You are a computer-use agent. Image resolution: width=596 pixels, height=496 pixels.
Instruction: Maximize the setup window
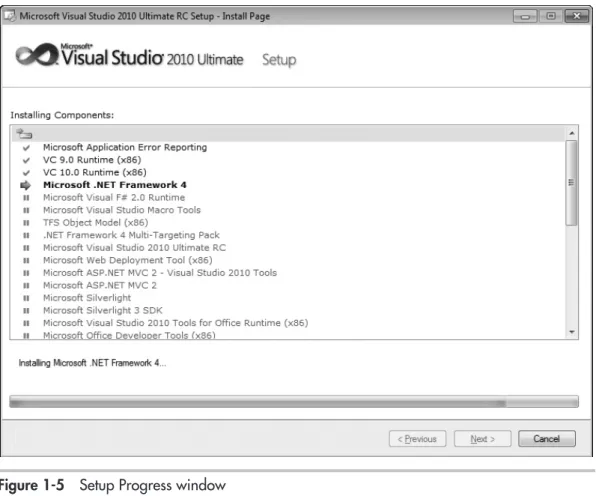551,16
